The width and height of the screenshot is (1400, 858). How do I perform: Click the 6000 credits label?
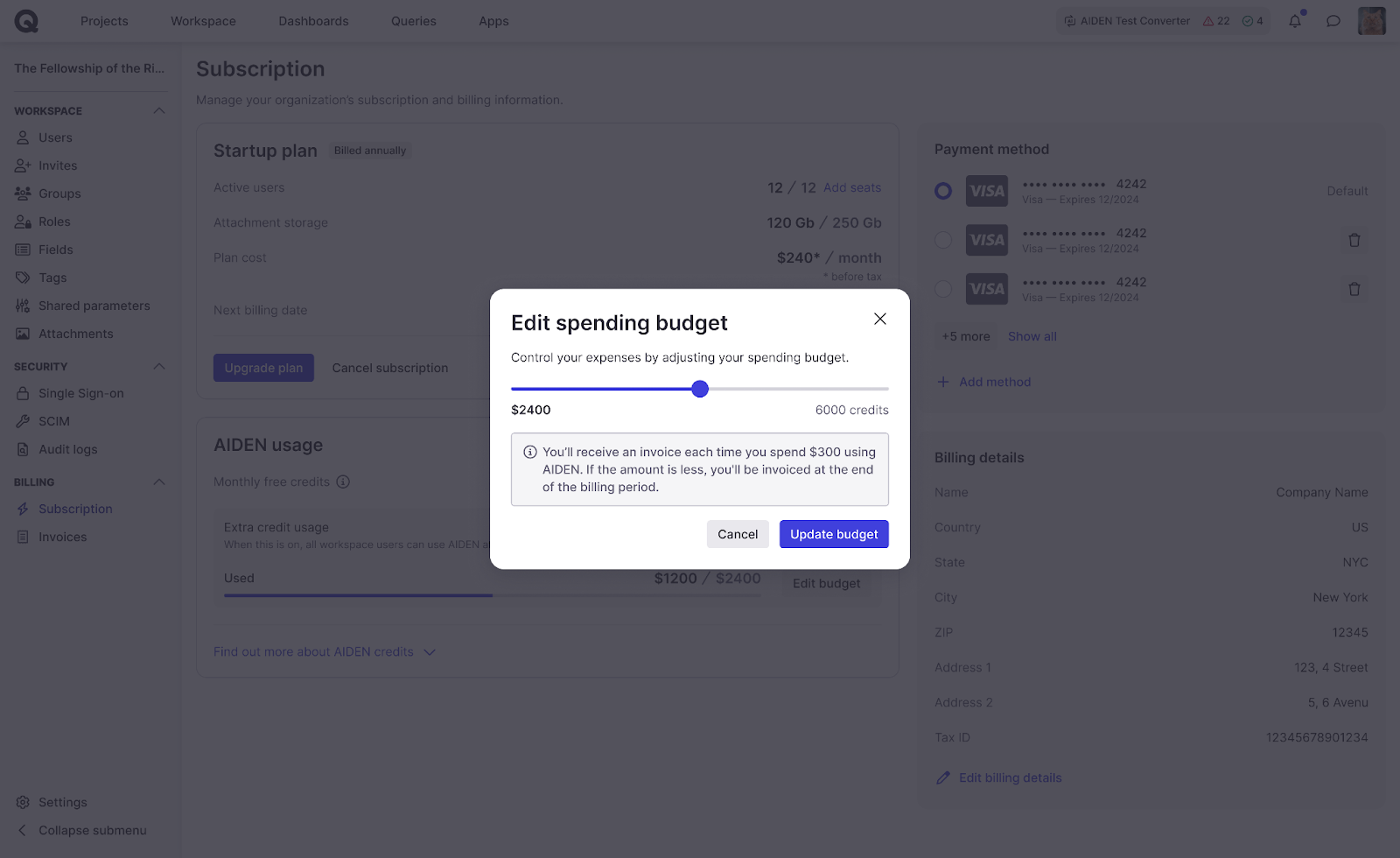(852, 410)
